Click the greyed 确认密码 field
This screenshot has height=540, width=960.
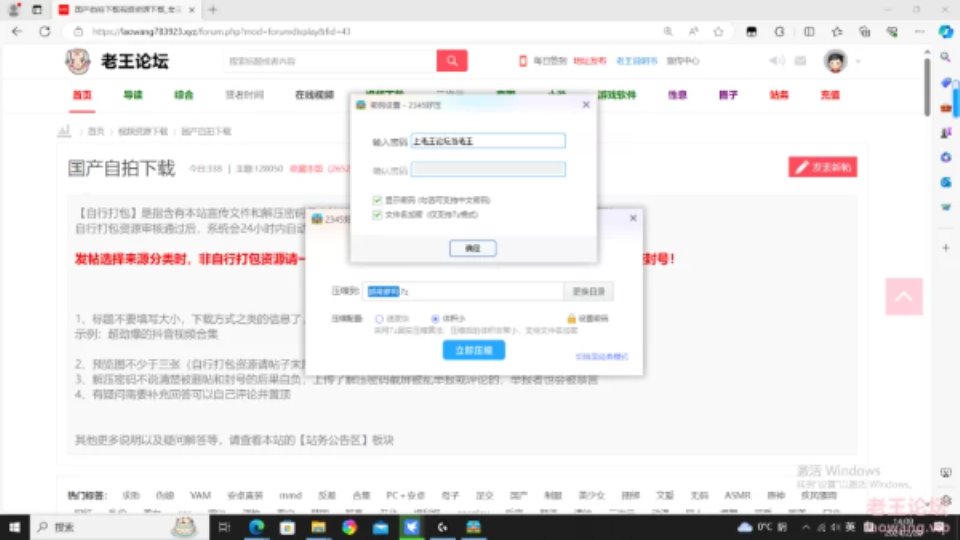click(488, 170)
